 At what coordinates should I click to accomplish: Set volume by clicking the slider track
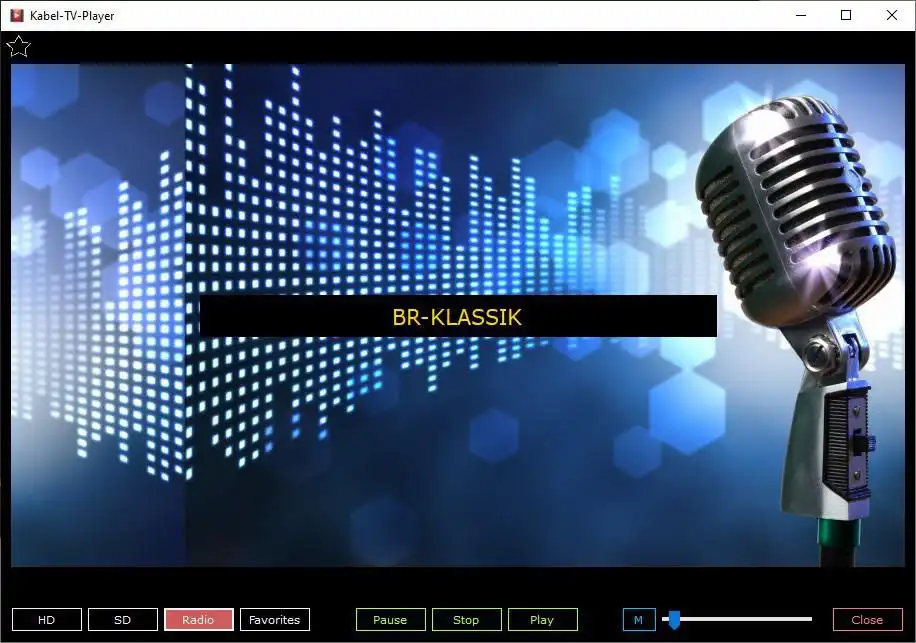tap(737, 619)
